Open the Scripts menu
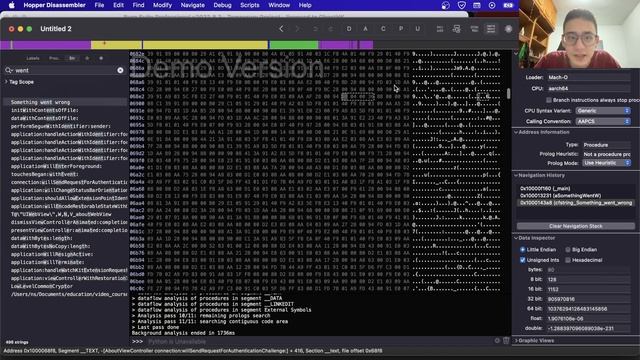The image size is (640, 360). coord(250,5)
